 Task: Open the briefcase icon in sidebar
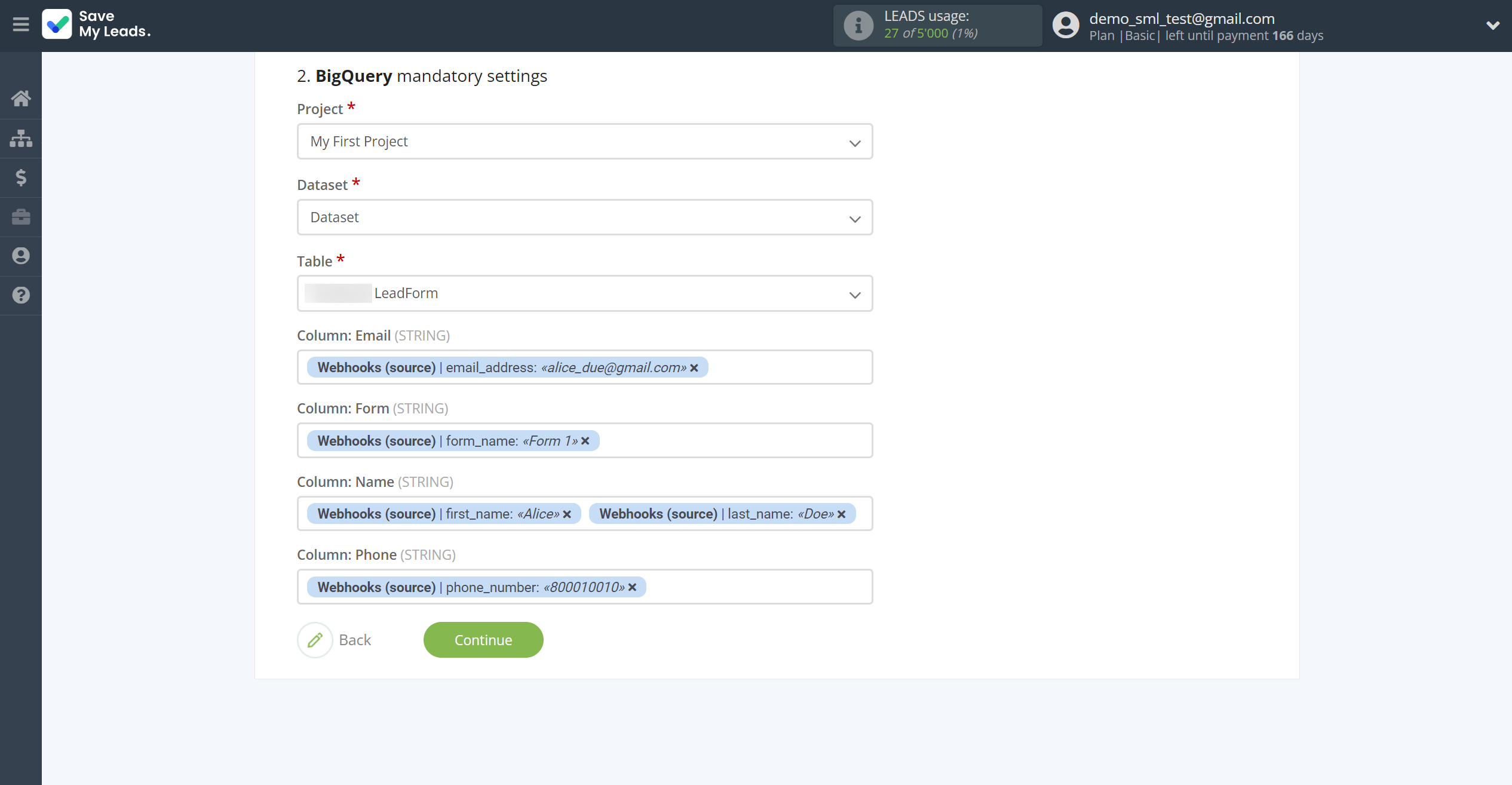[21, 216]
